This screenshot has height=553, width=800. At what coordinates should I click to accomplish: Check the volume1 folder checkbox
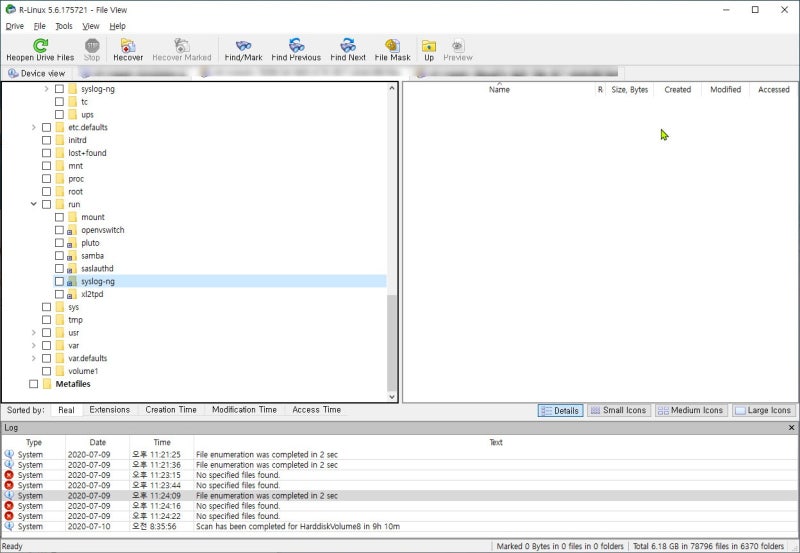[x=46, y=371]
